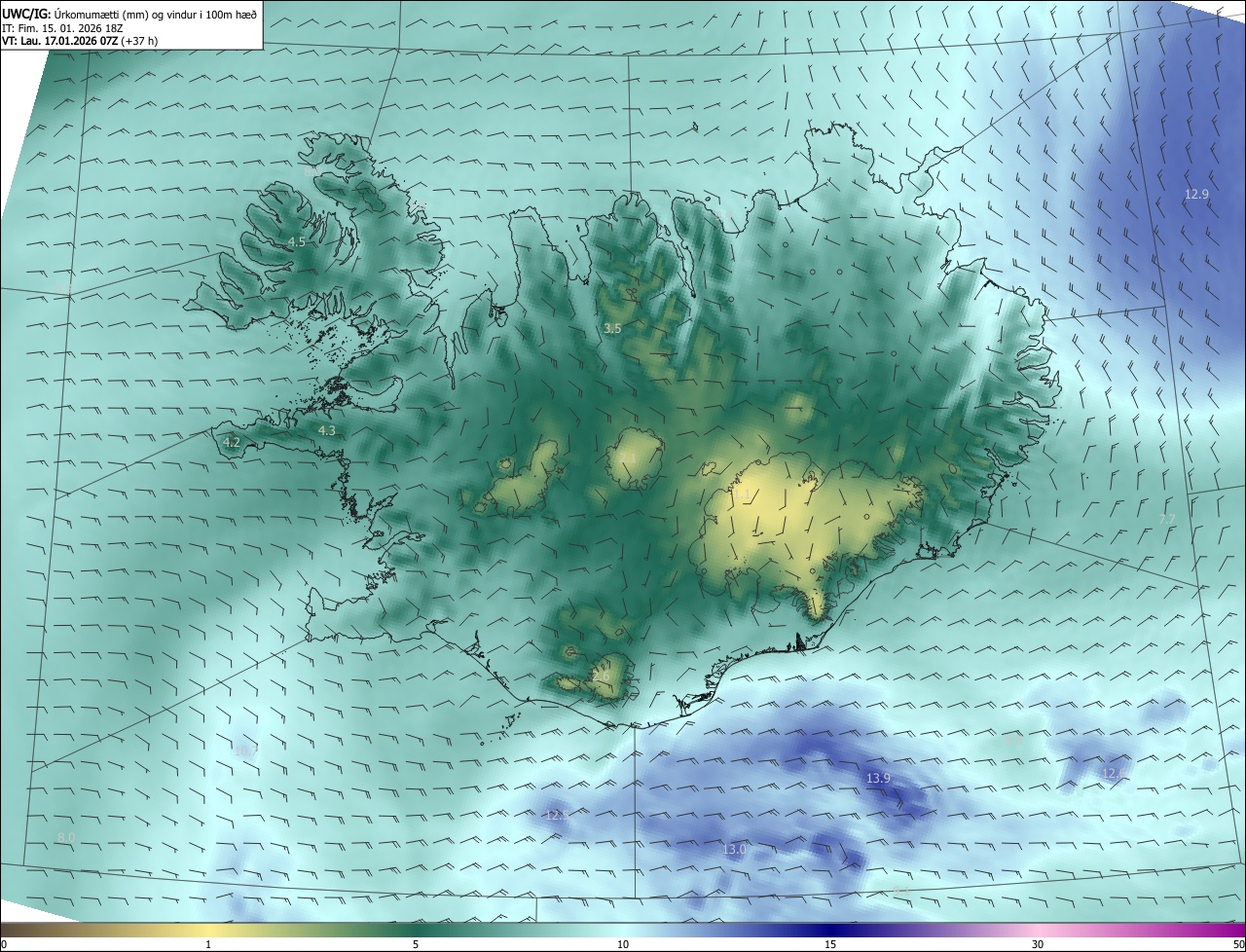Click the map value "13.9" south of Iceland
1246x952 pixels.
pyautogui.click(x=878, y=779)
